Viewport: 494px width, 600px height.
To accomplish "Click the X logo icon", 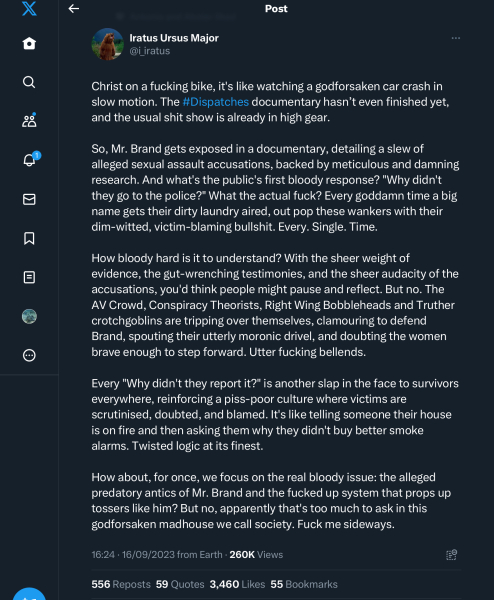I will point(29,8).
